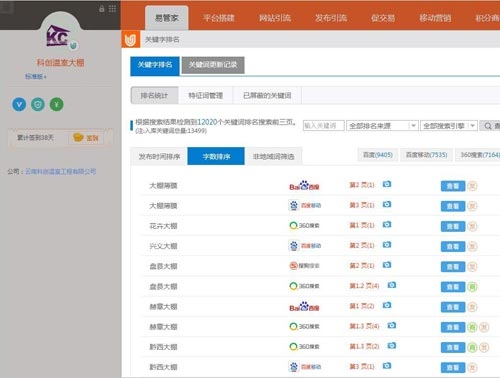
Task: Switch to the 已屏蔽的关键词 sub-tab
Action: (267, 96)
